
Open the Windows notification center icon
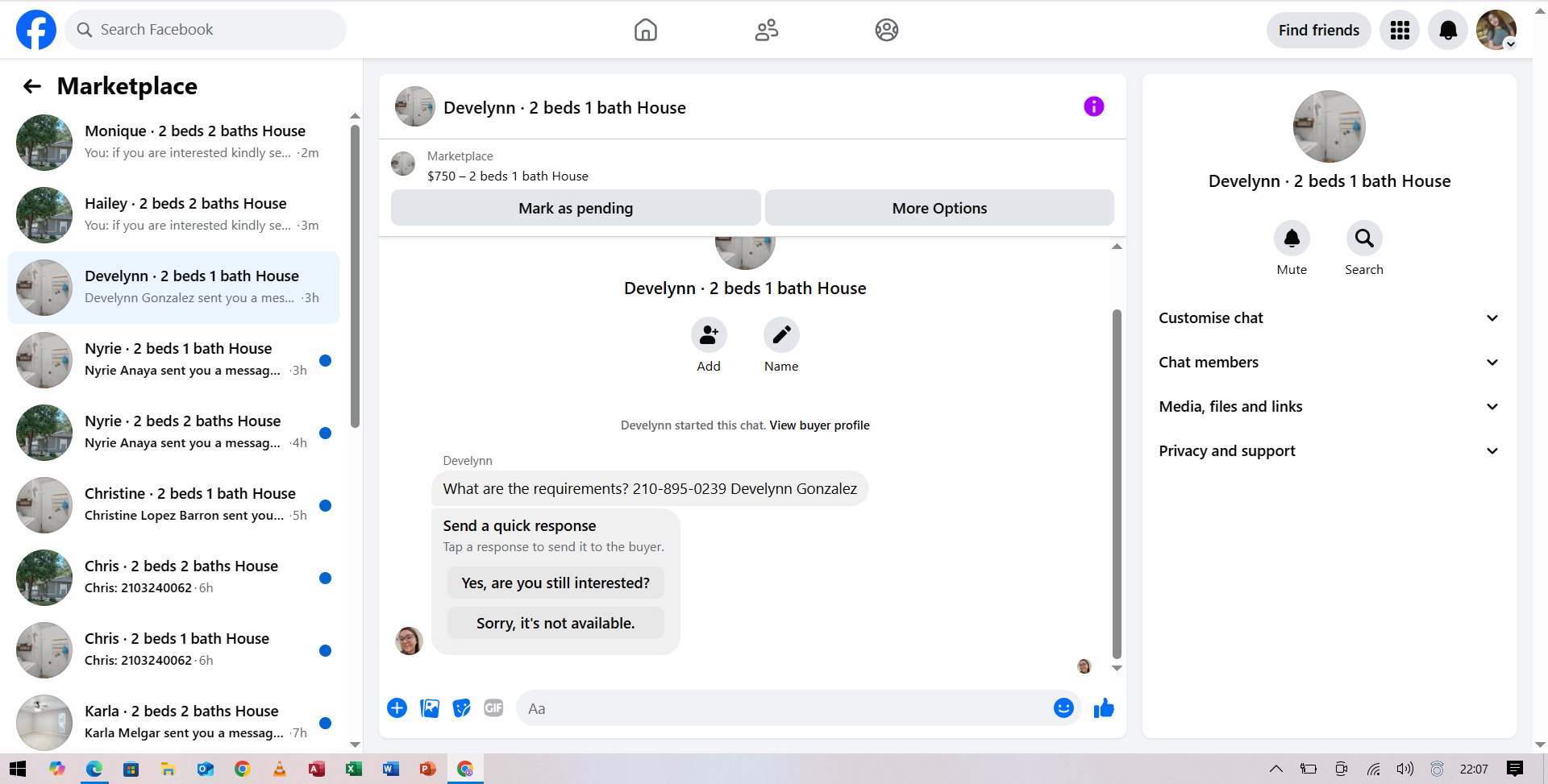[1515, 769]
